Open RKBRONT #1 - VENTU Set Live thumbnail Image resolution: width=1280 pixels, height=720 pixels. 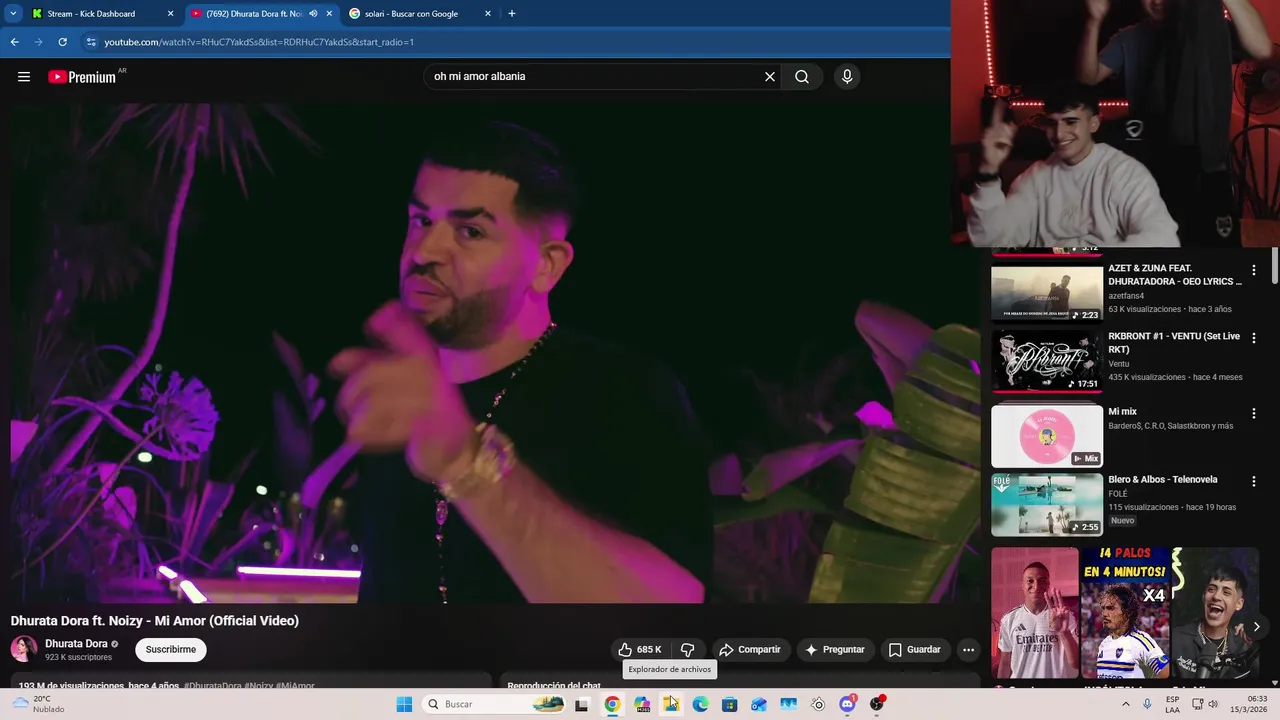1047,361
